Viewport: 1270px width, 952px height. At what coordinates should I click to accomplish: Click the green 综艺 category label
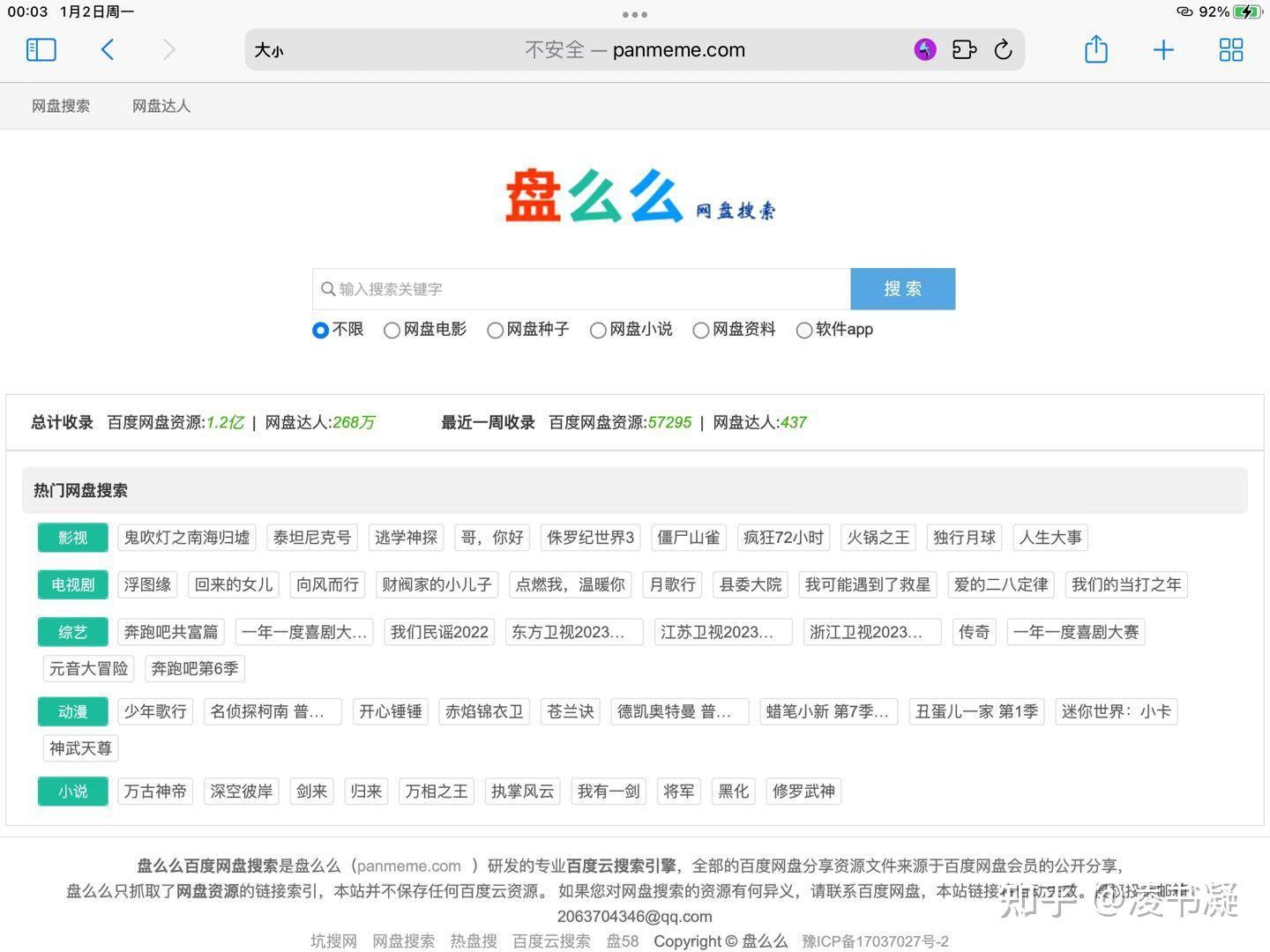pyautogui.click(x=73, y=632)
